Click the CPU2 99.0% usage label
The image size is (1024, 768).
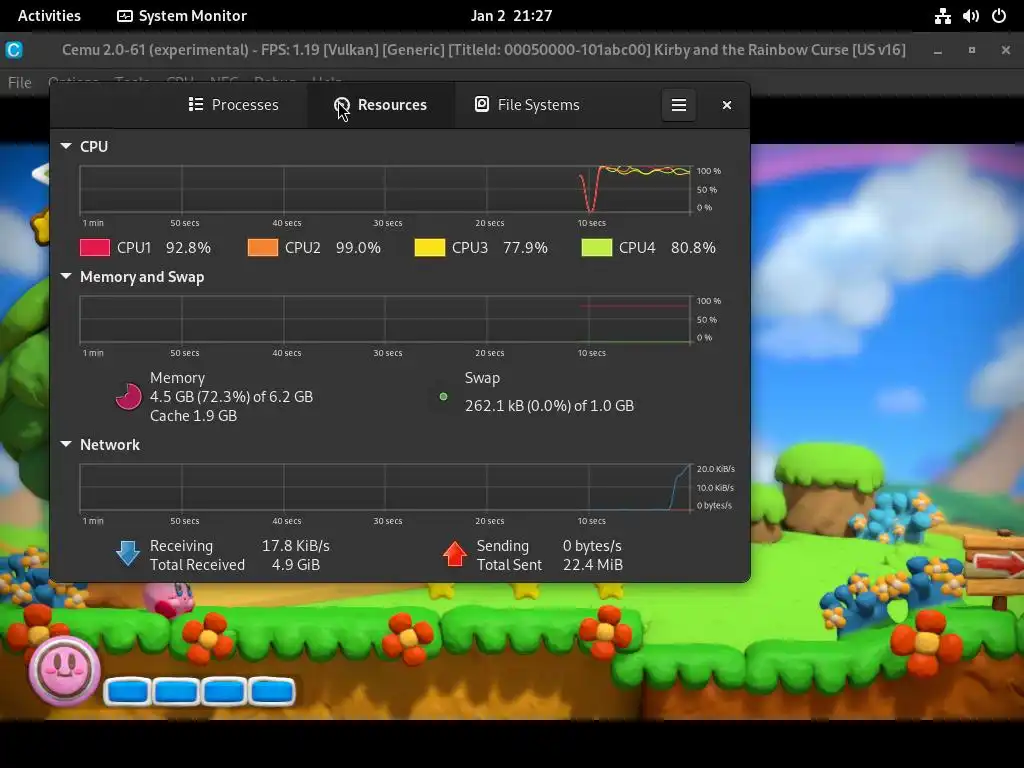332,248
